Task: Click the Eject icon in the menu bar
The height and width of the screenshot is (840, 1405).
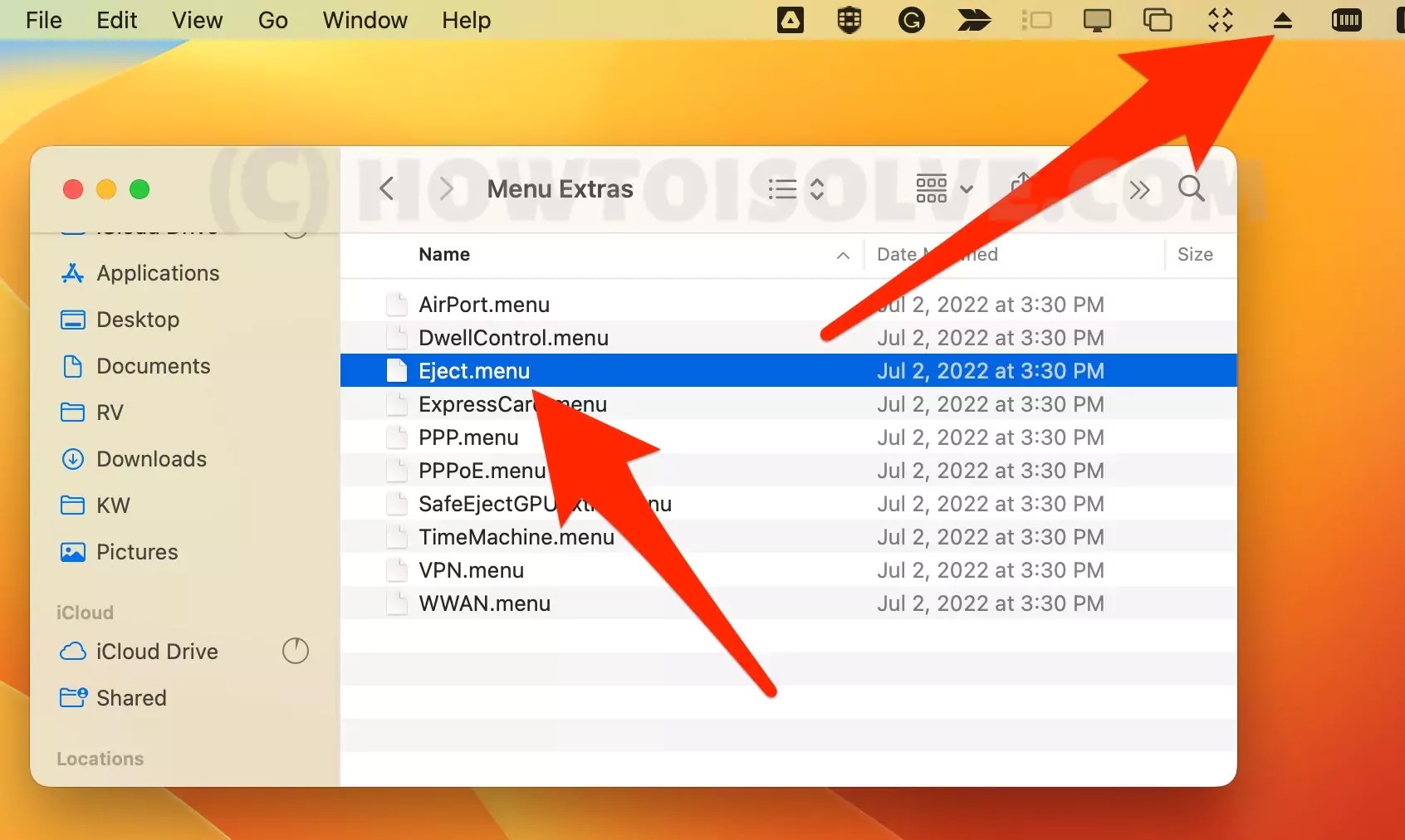Action: click(1281, 20)
